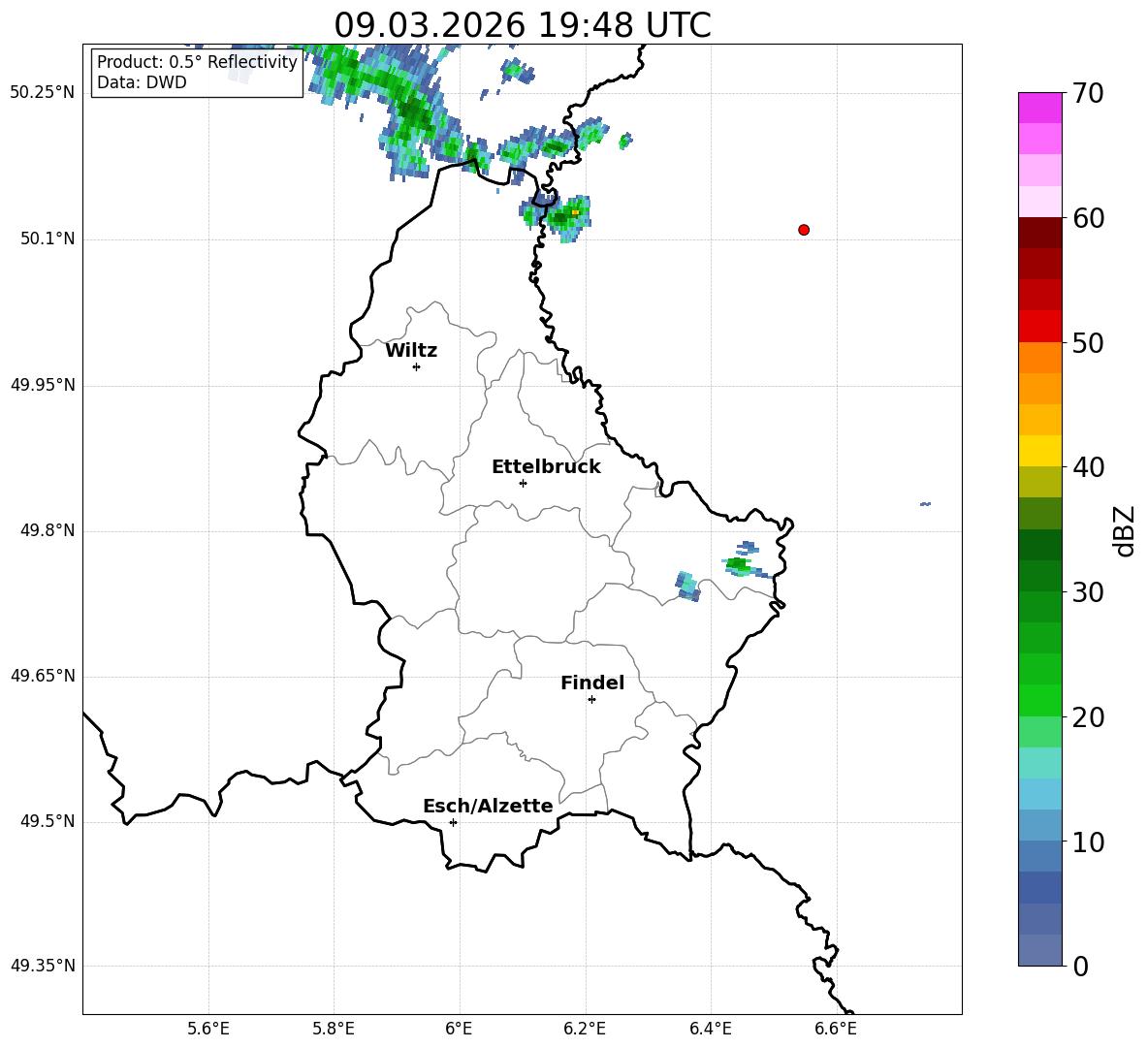The image size is (1148, 1048).
Task: Click the magenta top segment of the colorbar
Action: [1039, 108]
